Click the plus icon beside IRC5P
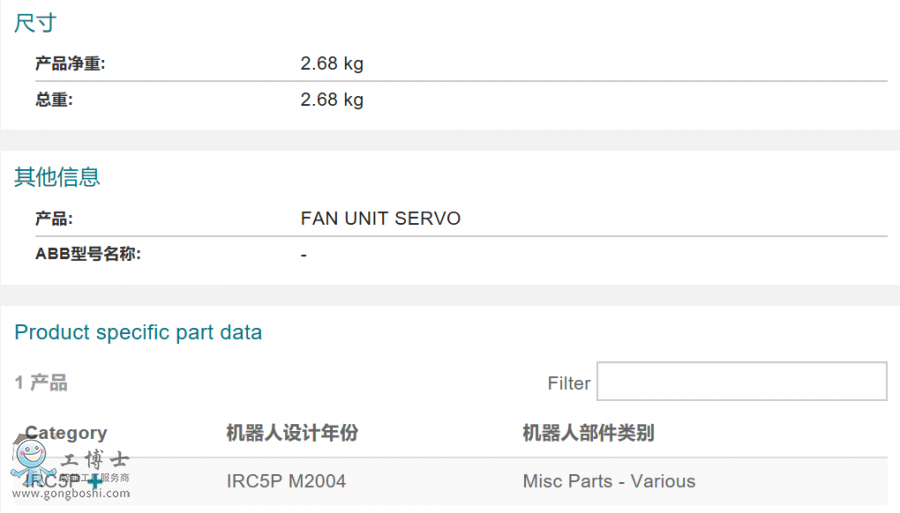900x513 pixels. click(x=95, y=482)
